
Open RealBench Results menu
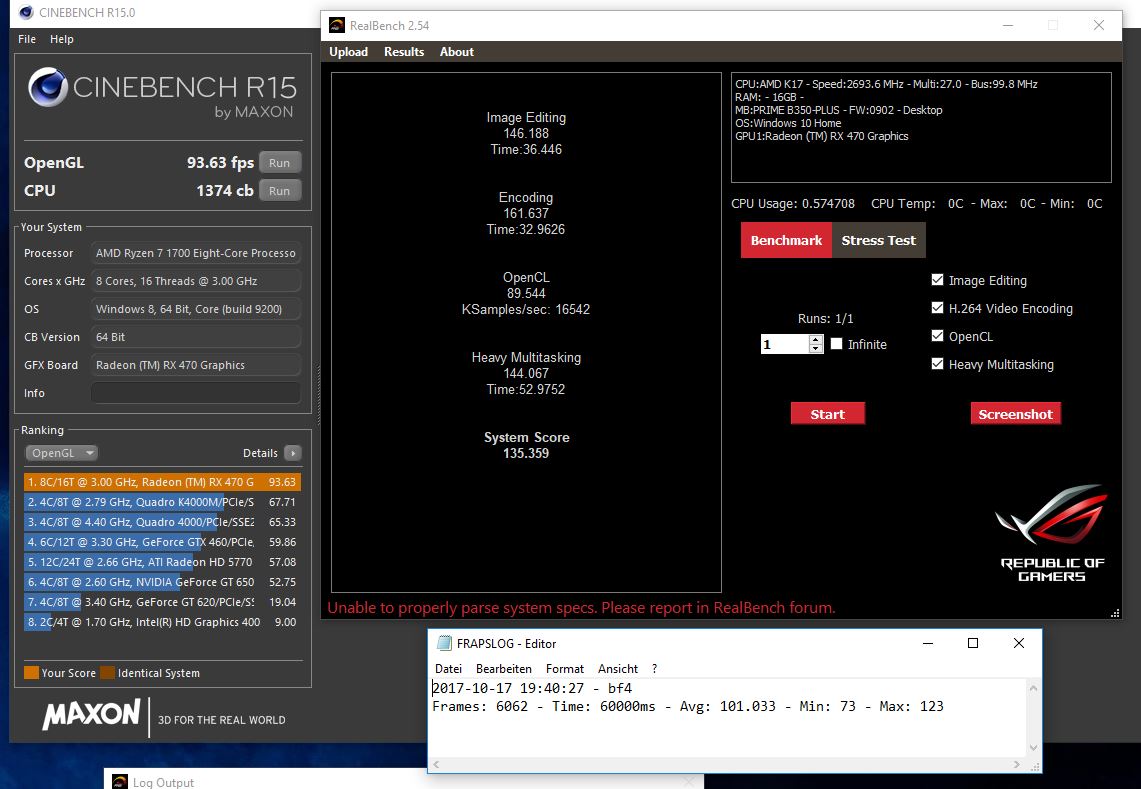[x=404, y=52]
